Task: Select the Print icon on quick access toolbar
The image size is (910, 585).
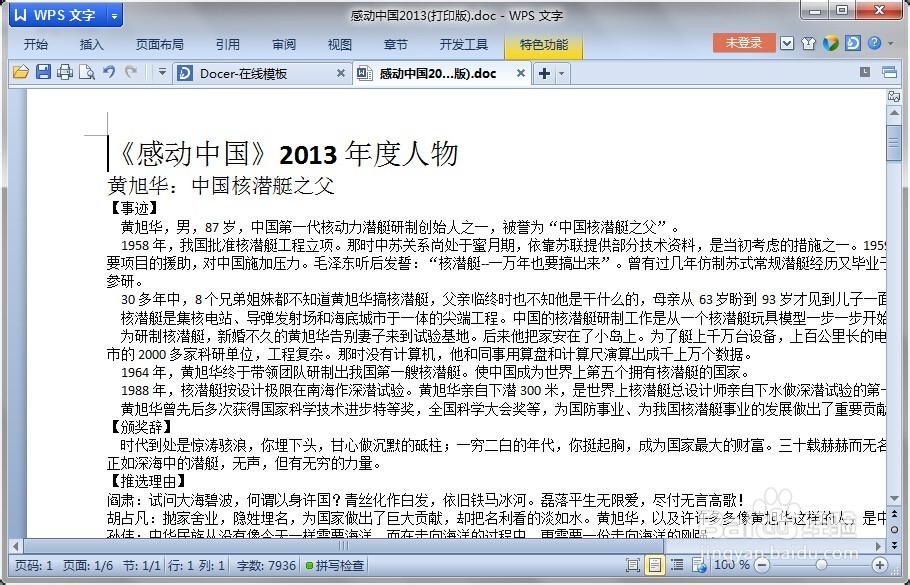Action: pos(63,72)
